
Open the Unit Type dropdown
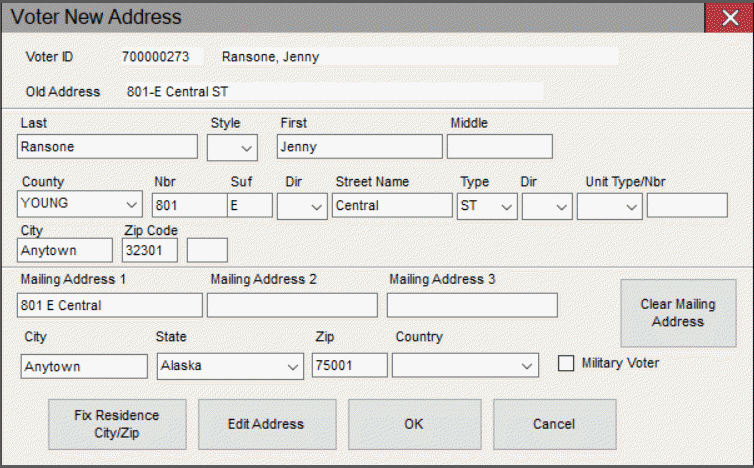[x=610, y=207]
